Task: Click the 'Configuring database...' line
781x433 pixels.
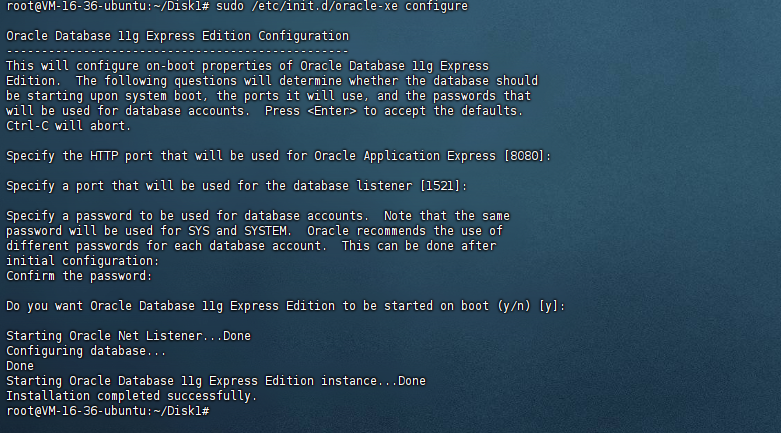Action: [x=86, y=351]
